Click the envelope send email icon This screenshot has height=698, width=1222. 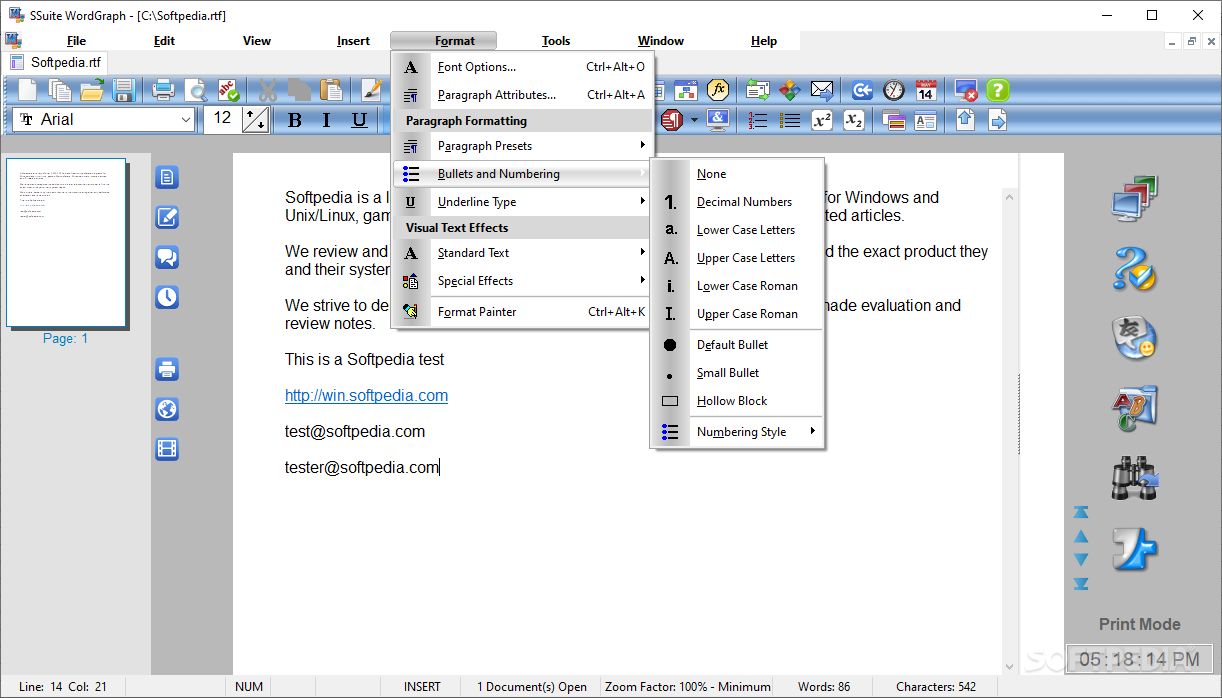(x=822, y=90)
